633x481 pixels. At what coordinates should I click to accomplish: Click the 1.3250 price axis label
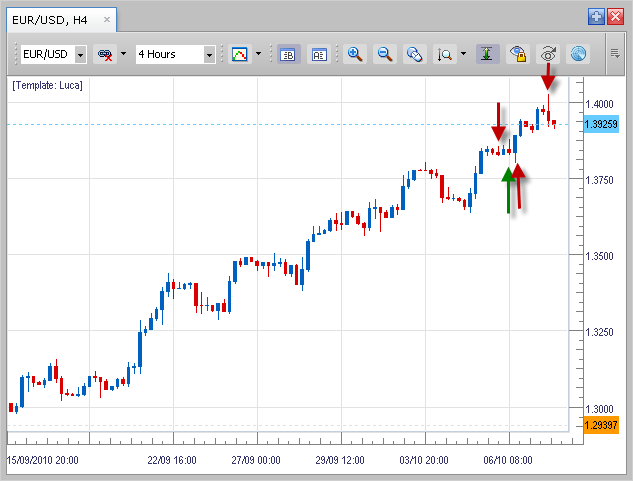coord(599,332)
